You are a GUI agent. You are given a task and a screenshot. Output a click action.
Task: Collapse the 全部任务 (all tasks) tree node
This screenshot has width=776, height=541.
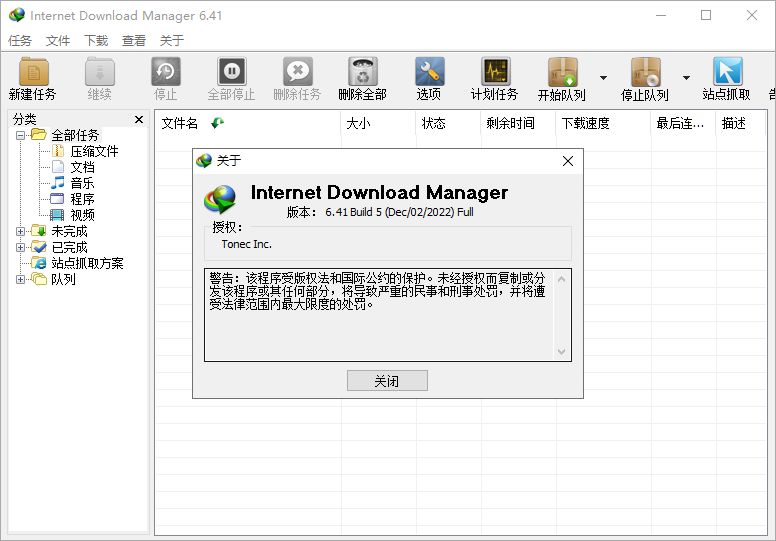[21, 135]
